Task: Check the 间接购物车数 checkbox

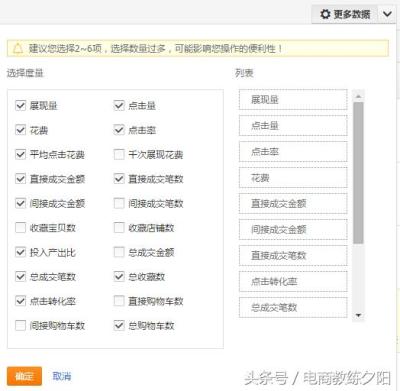Action: (x=21, y=325)
